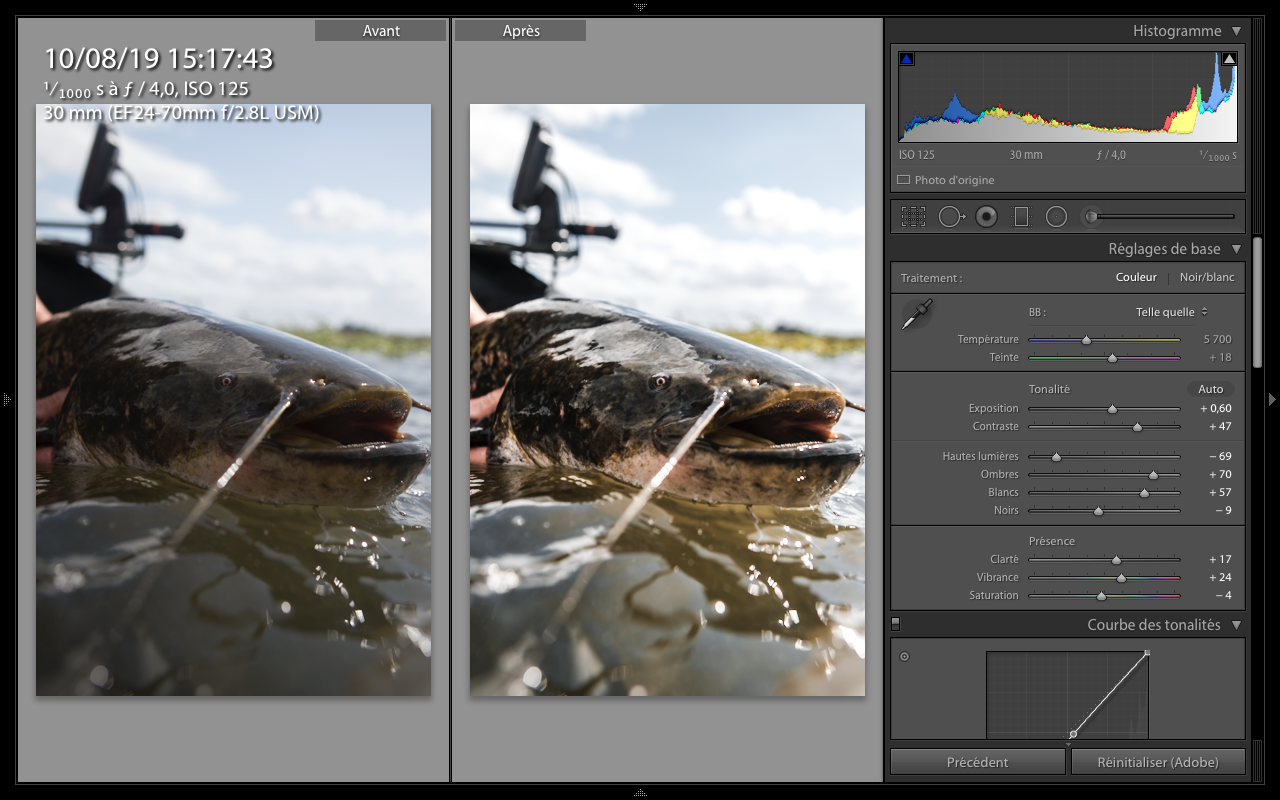Click the tone curve target adjustment tool
The height and width of the screenshot is (800, 1280).
905,657
